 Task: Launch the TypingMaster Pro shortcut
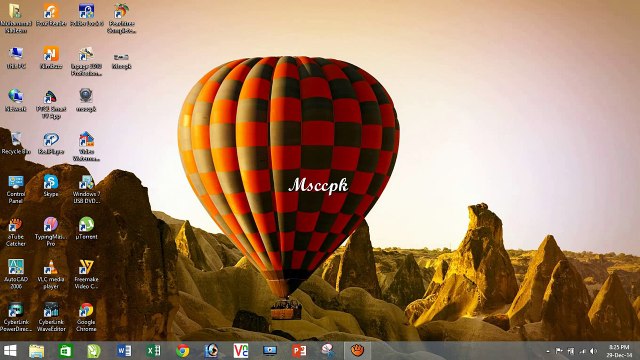coord(51,232)
